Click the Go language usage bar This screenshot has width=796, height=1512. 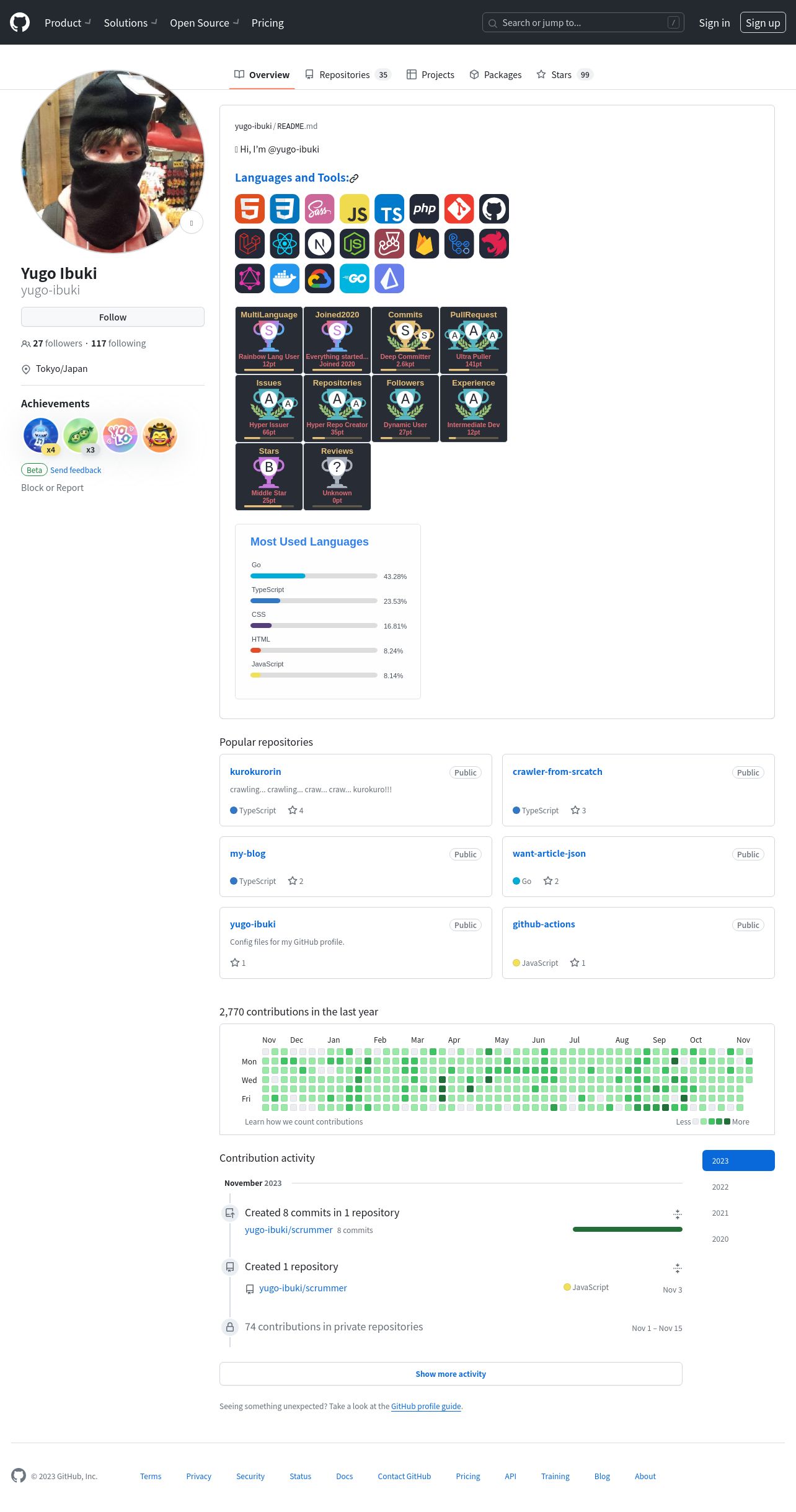314,576
